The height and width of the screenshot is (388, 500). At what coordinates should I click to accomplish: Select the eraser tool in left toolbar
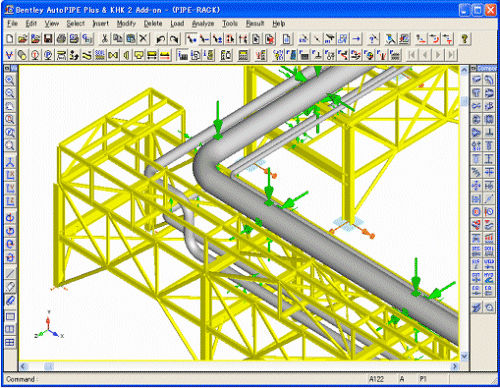[x=10, y=287]
